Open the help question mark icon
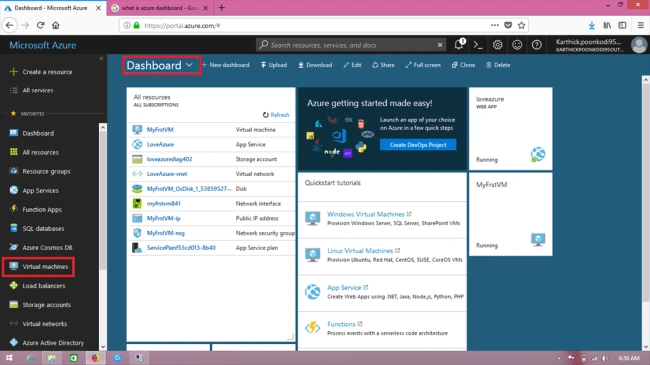 [536, 45]
